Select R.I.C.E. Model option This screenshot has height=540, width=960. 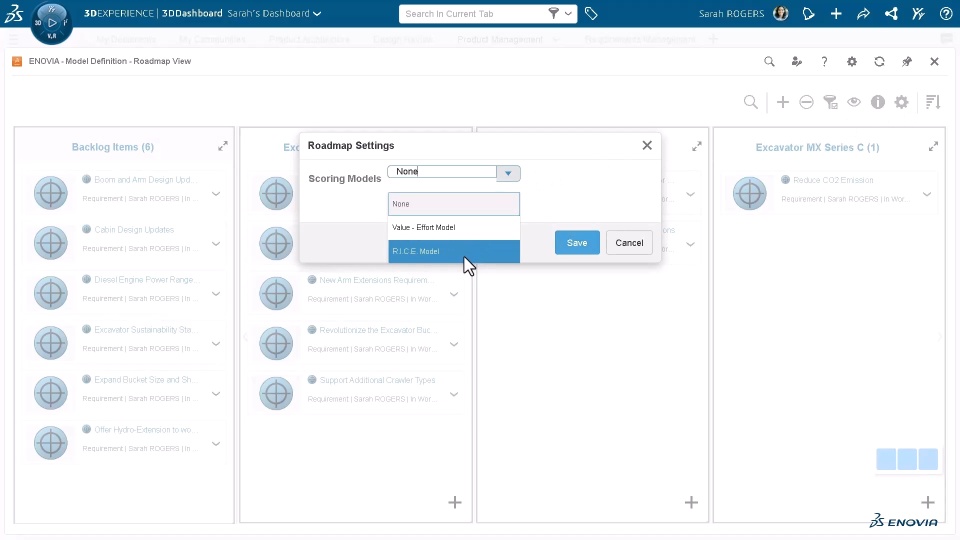454,251
